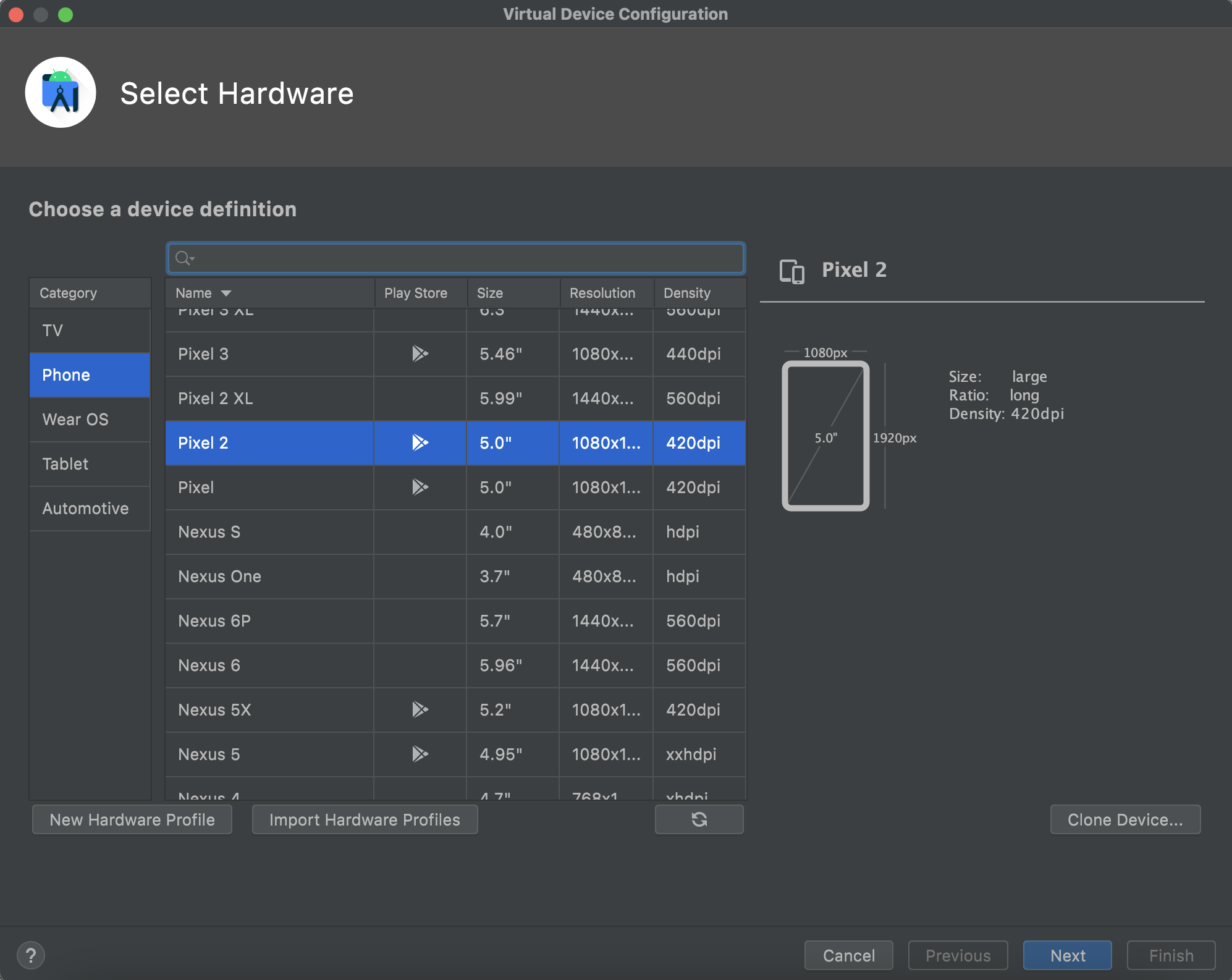The image size is (1232, 980).
Task: Click the Android Studio logo in header
Action: click(61, 93)
